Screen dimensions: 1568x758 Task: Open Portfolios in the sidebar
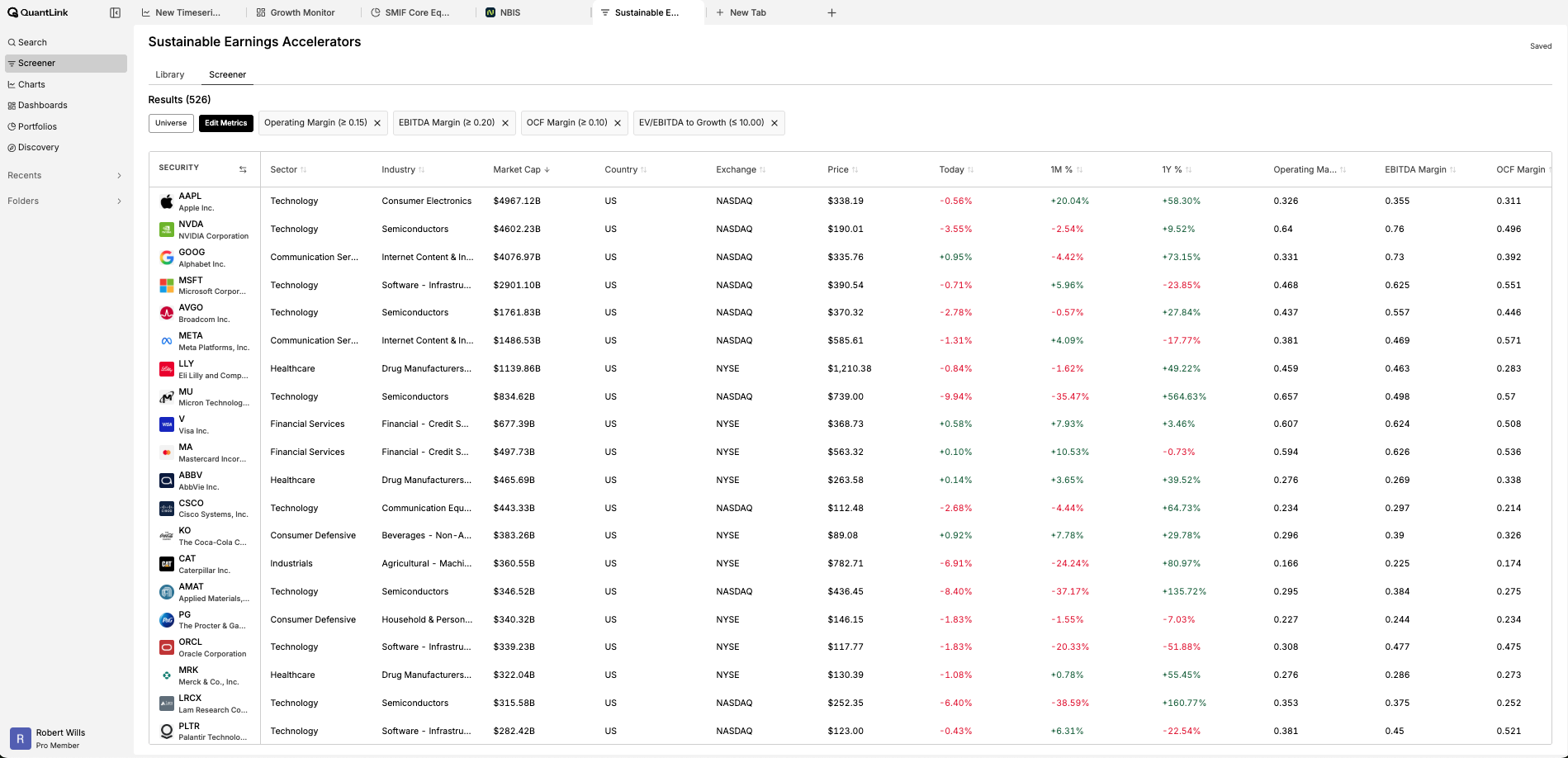point(66,126)
